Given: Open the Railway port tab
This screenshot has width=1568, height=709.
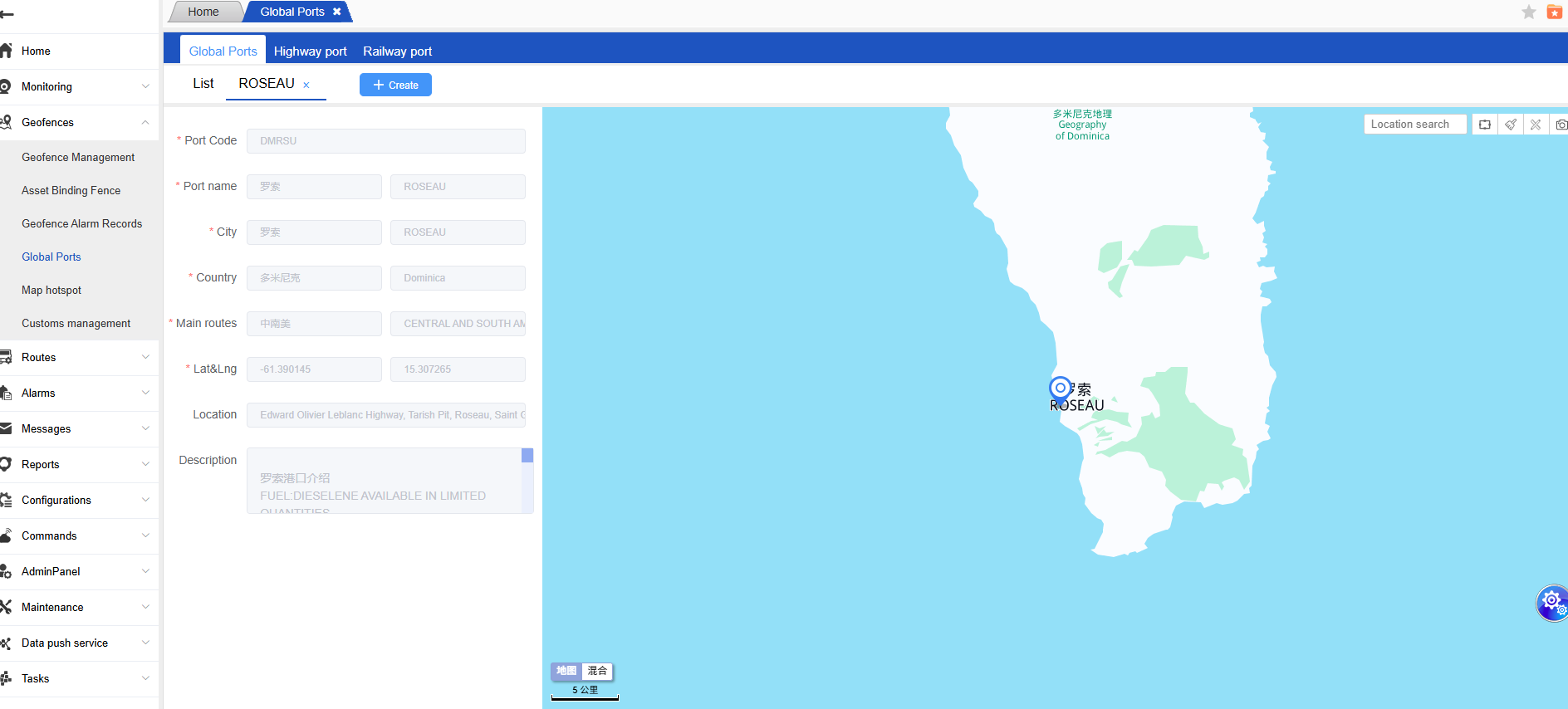Looking at the screenshot, I should point(397,51).
